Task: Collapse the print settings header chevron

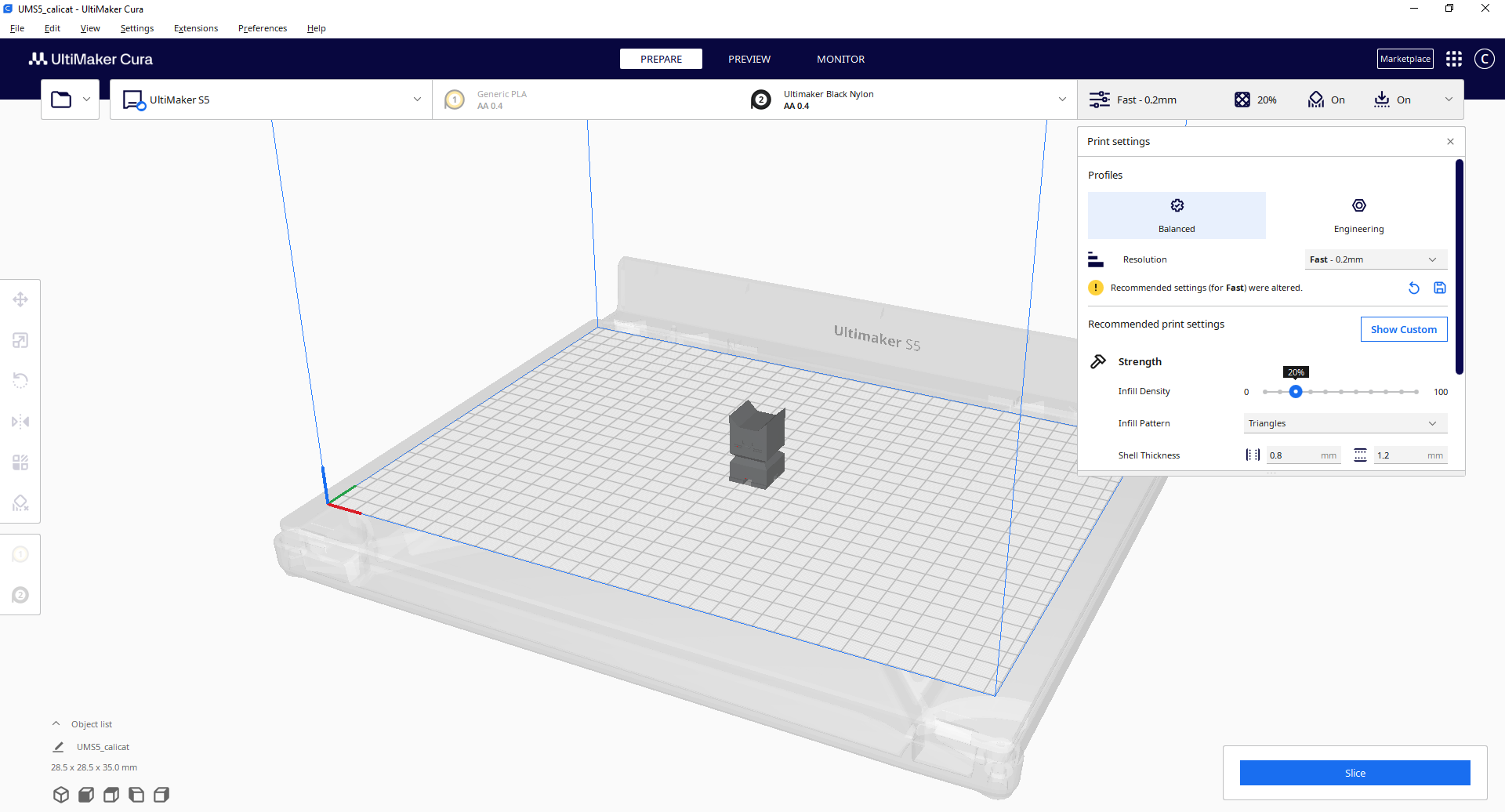Action: (x=1449, y=100)
